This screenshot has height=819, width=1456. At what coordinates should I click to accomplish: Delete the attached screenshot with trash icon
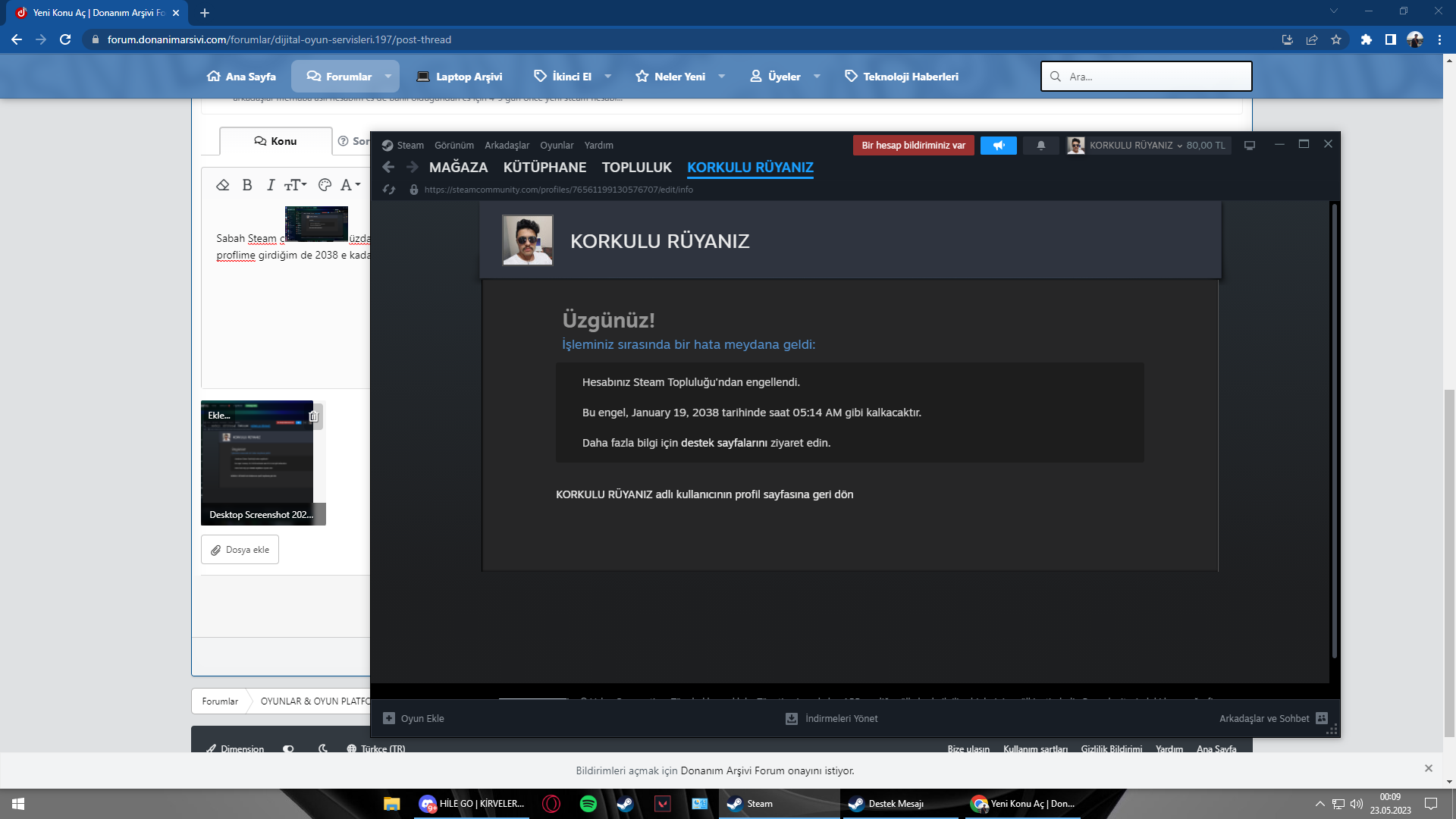pos(313,416)
